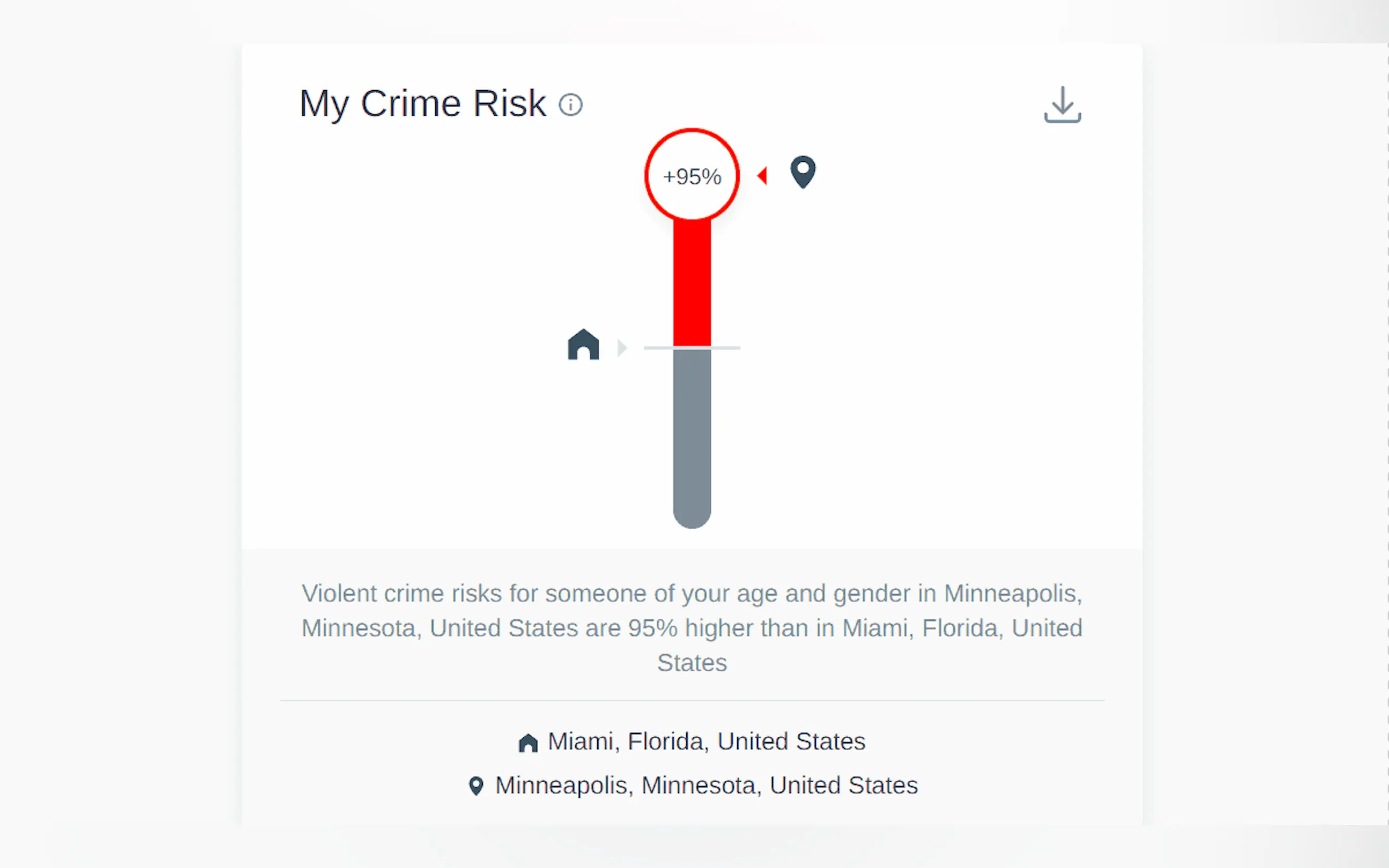
Task: Click the grey triangle pointer next to the home icon
Action: coord(622,348)
